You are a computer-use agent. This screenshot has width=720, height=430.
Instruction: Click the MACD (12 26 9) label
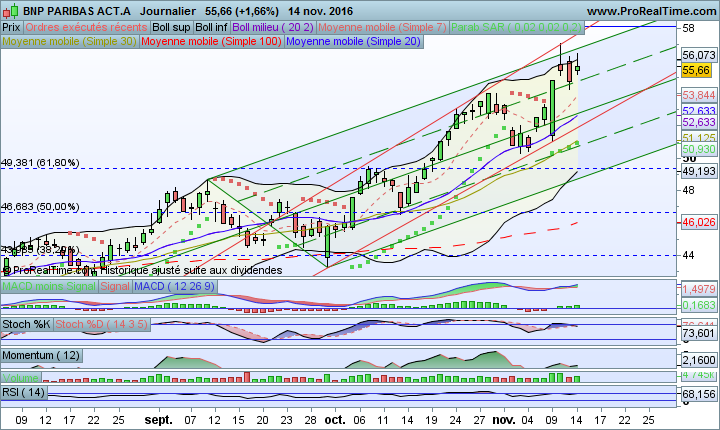coord(174,287)
